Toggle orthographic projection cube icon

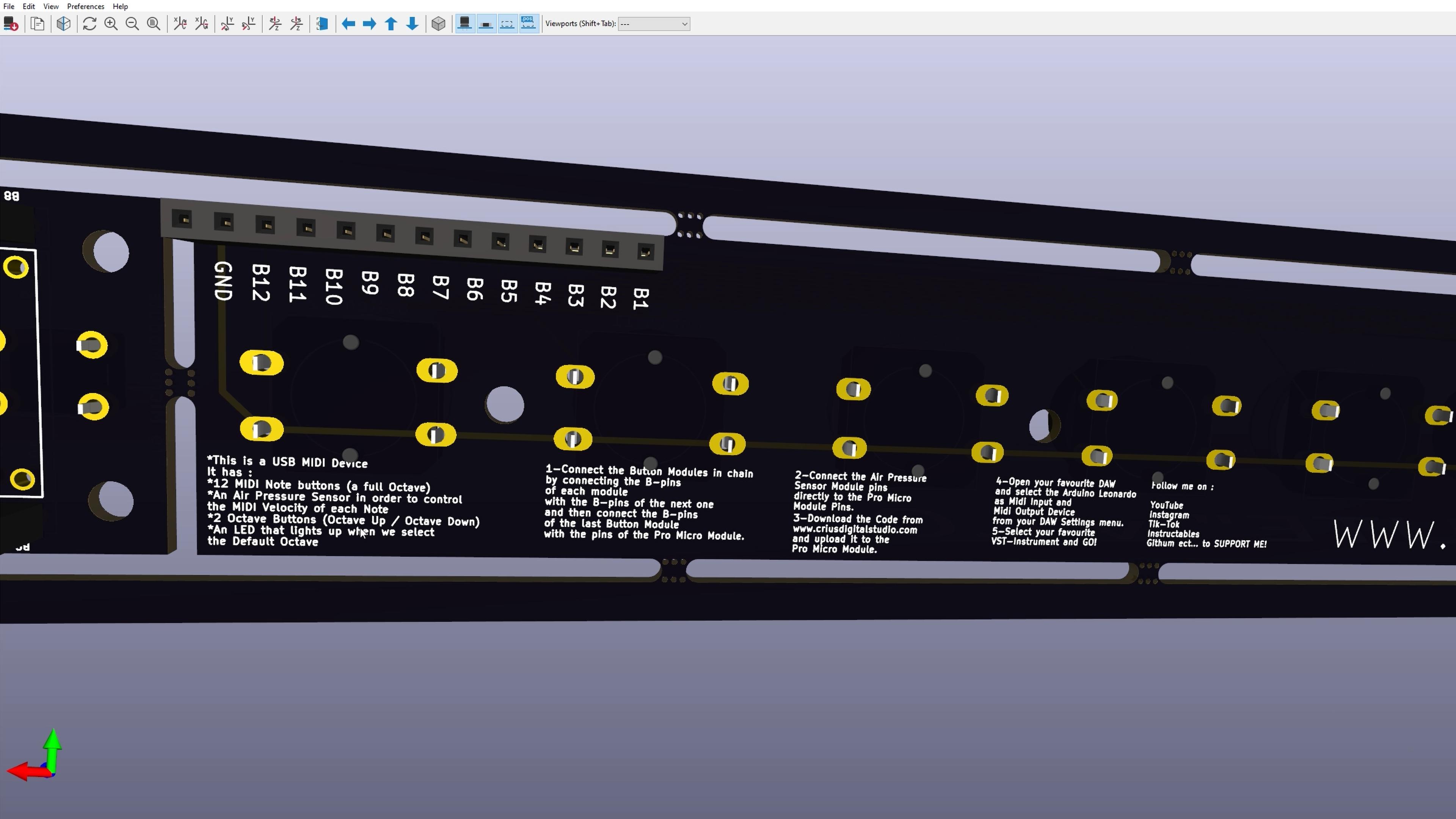pos(438,24)
